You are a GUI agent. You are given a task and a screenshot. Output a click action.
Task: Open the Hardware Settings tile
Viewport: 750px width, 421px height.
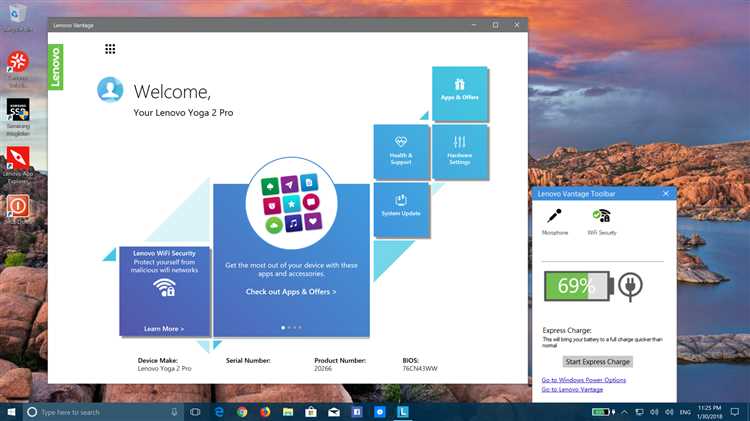(x=460, y=152)
